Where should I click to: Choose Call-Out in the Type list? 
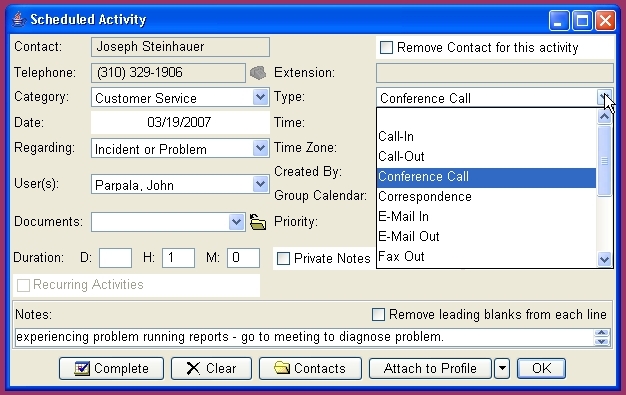(x=486, y=157)
